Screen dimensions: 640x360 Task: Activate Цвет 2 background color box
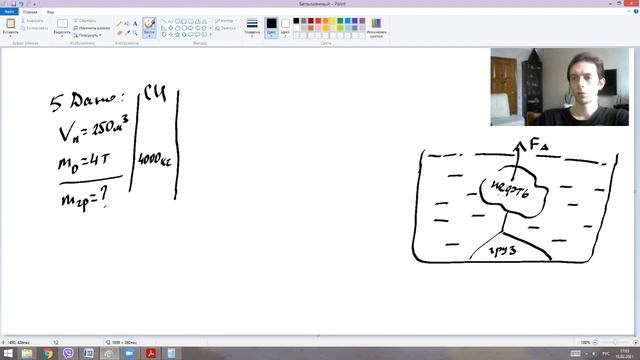click(285, 27)
